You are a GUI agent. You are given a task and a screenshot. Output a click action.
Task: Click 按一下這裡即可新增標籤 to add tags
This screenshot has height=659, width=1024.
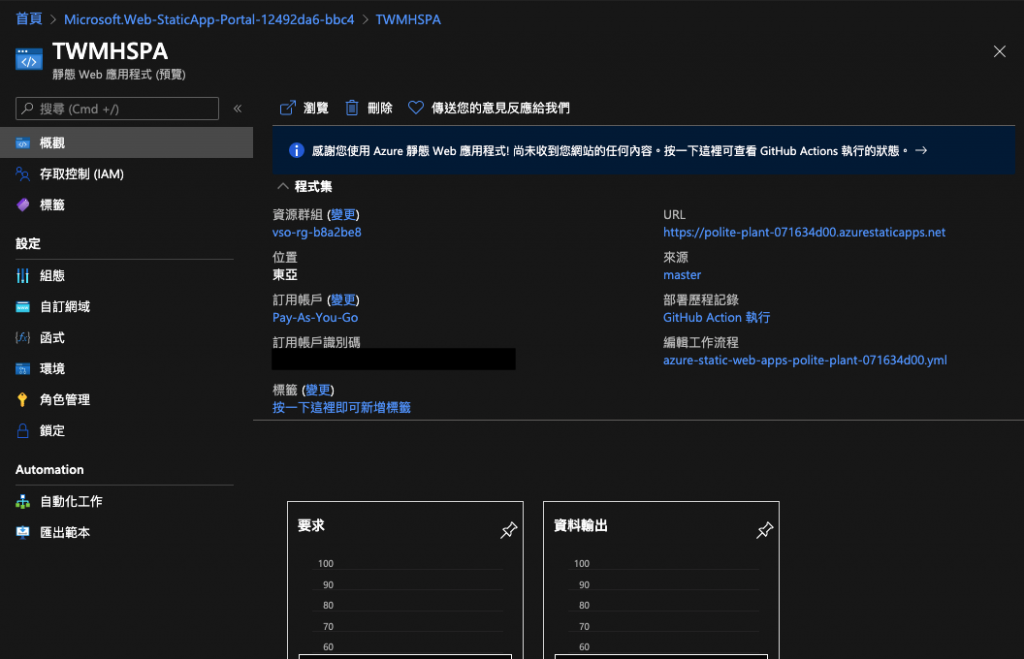pos(342,408)
